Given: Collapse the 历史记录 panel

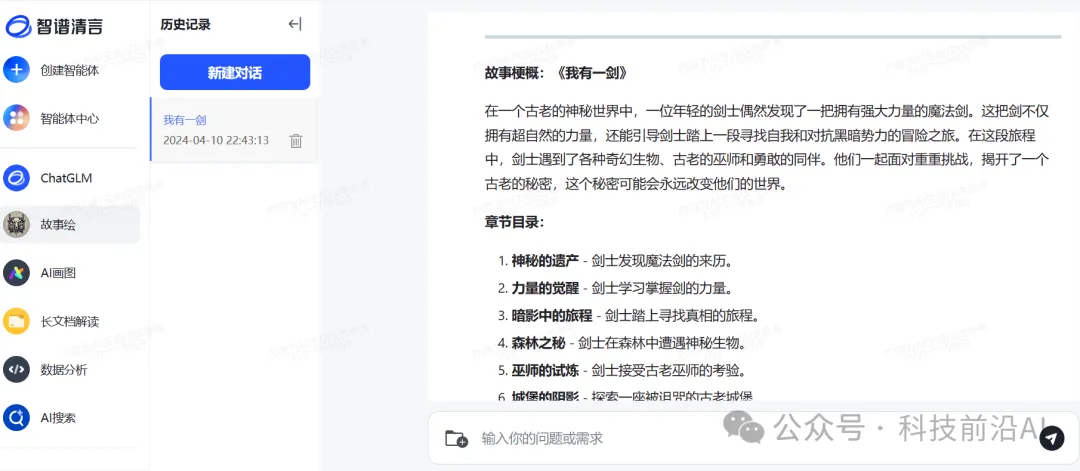Looking at the screenshot, I should click(x=295, y=24).
